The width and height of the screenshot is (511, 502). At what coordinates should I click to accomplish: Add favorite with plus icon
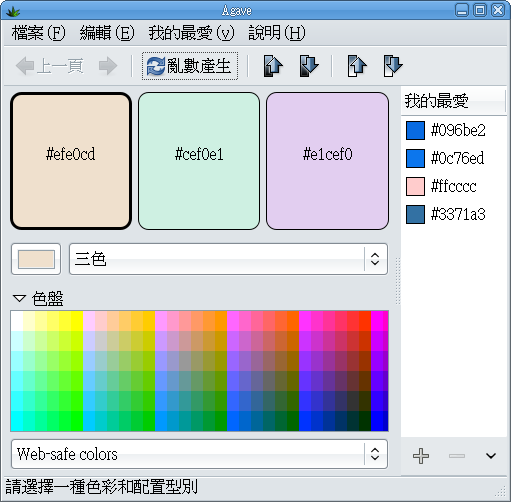pos(421,456)
